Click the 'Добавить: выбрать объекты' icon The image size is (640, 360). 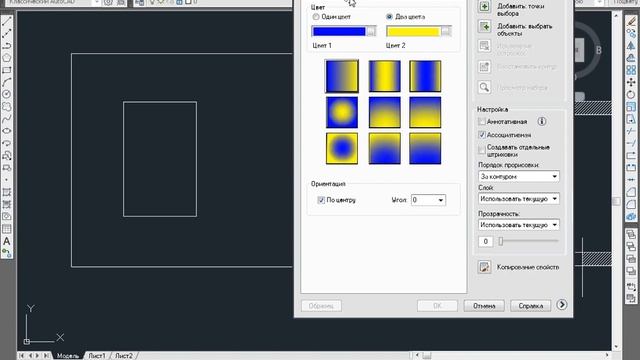pyautogui.click(x=484, y=27)
